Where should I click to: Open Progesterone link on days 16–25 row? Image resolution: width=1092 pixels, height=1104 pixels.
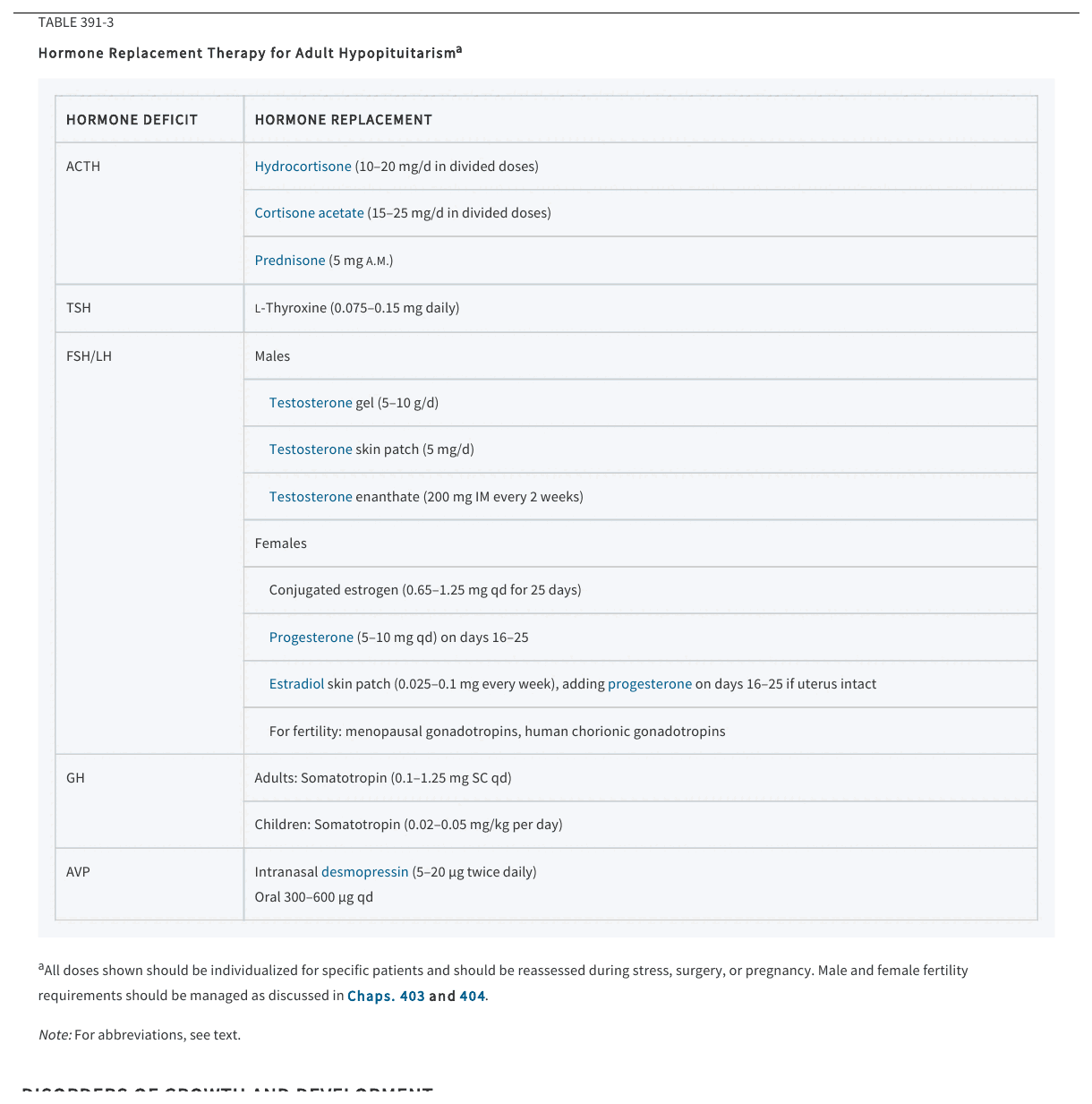point(311,638)
